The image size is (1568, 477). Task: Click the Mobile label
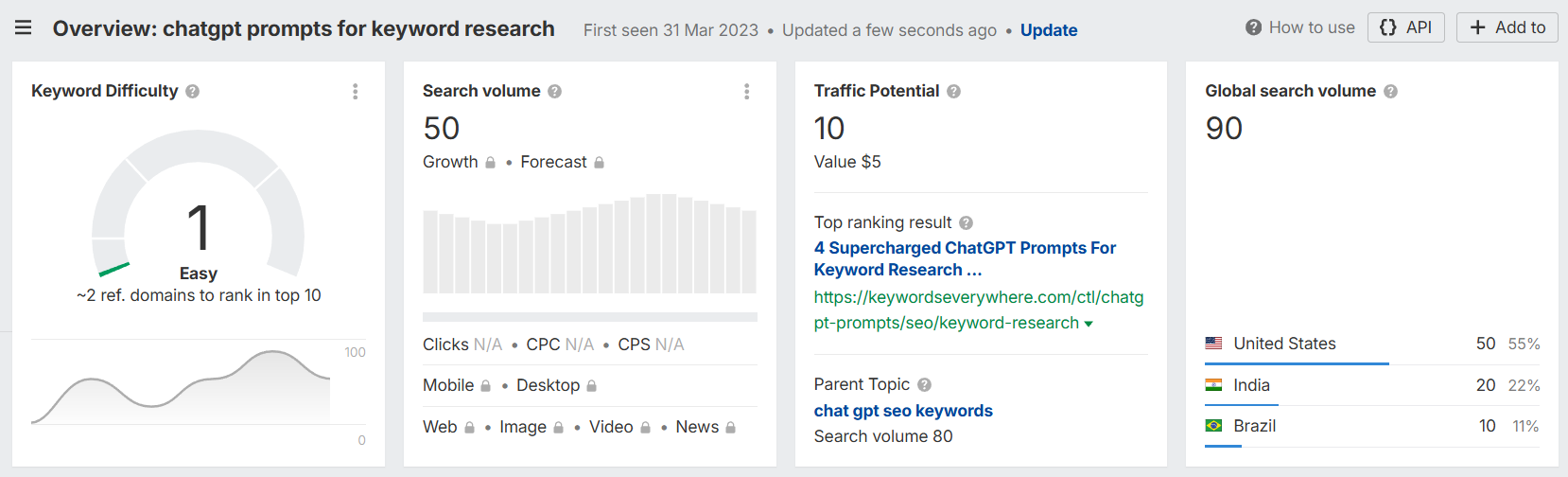[x=448, y=385]
